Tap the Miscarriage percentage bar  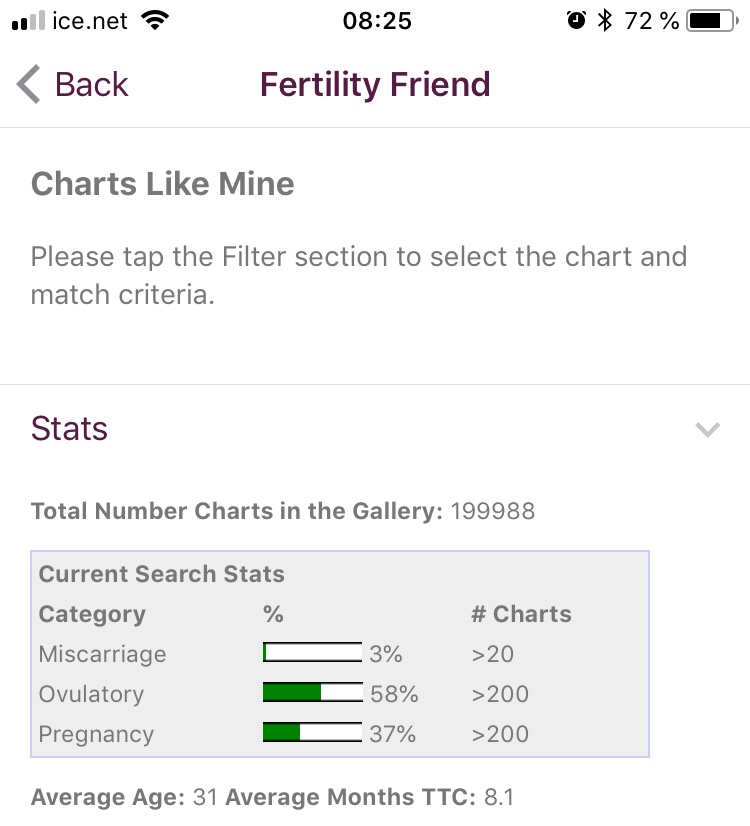point(312,653)
